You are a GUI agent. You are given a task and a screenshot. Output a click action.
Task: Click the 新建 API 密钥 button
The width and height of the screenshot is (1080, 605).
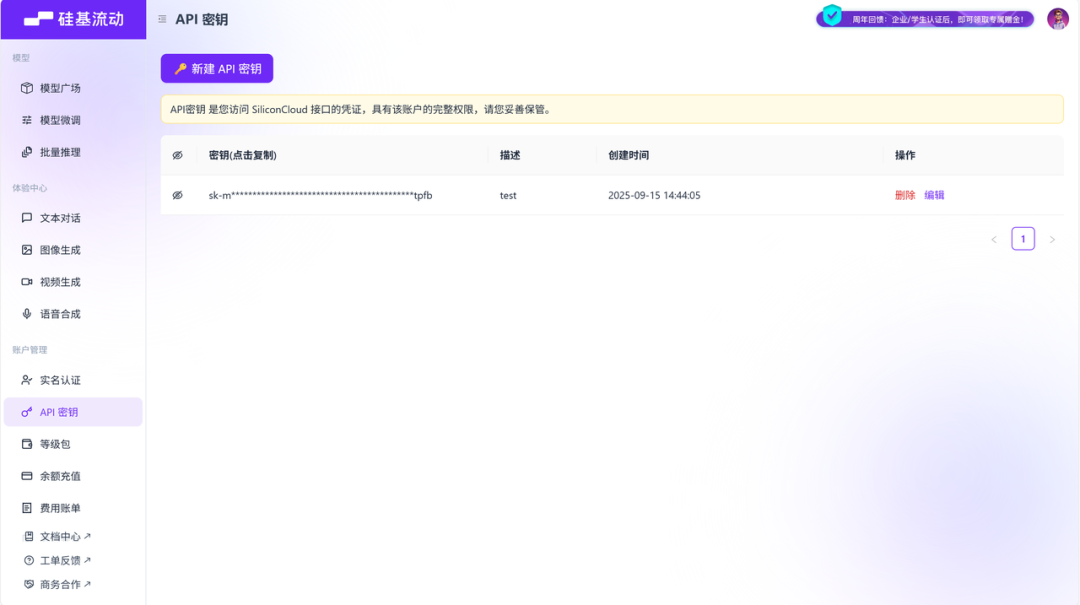tap(217, 68)
